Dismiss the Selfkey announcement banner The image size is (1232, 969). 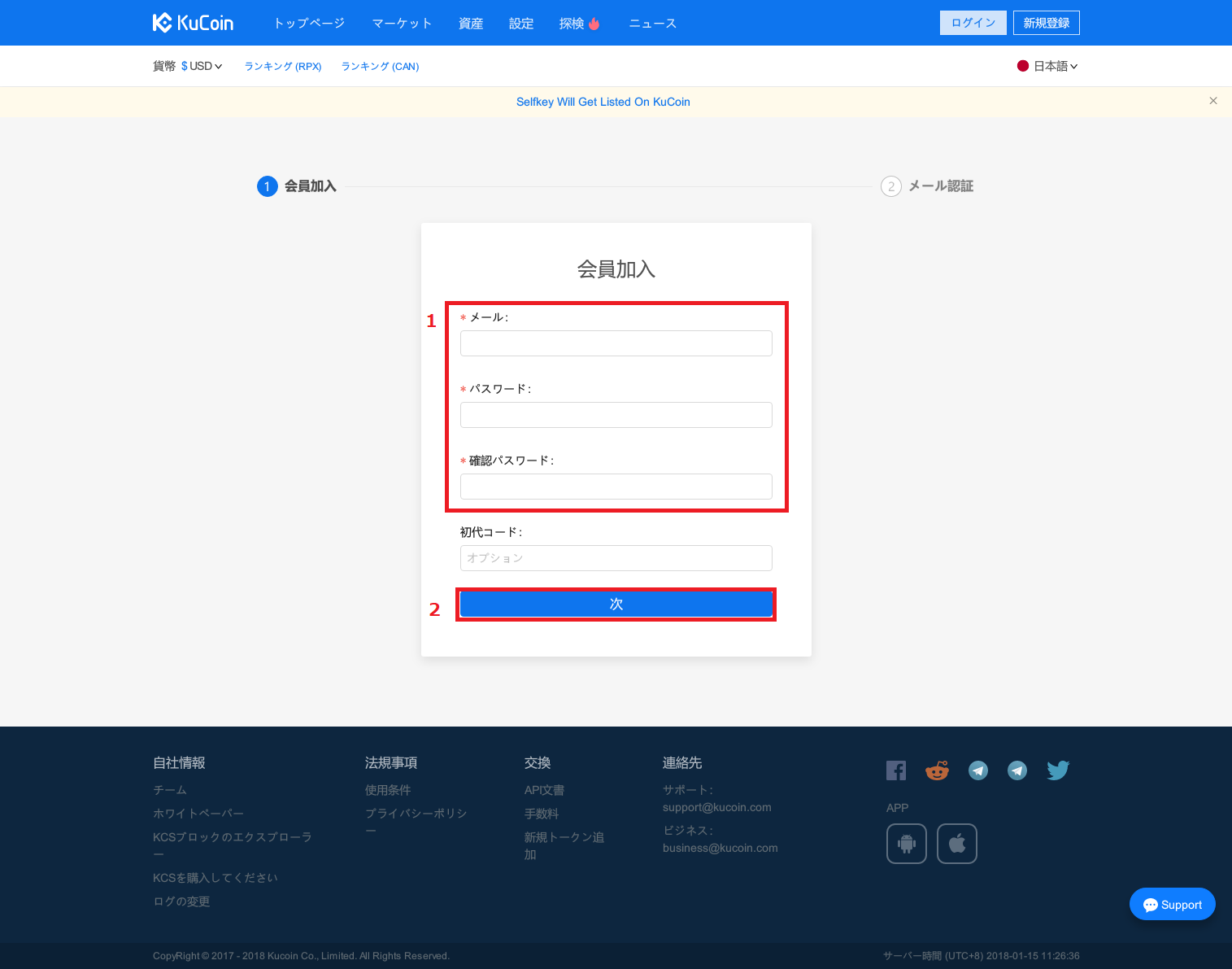1213,101
